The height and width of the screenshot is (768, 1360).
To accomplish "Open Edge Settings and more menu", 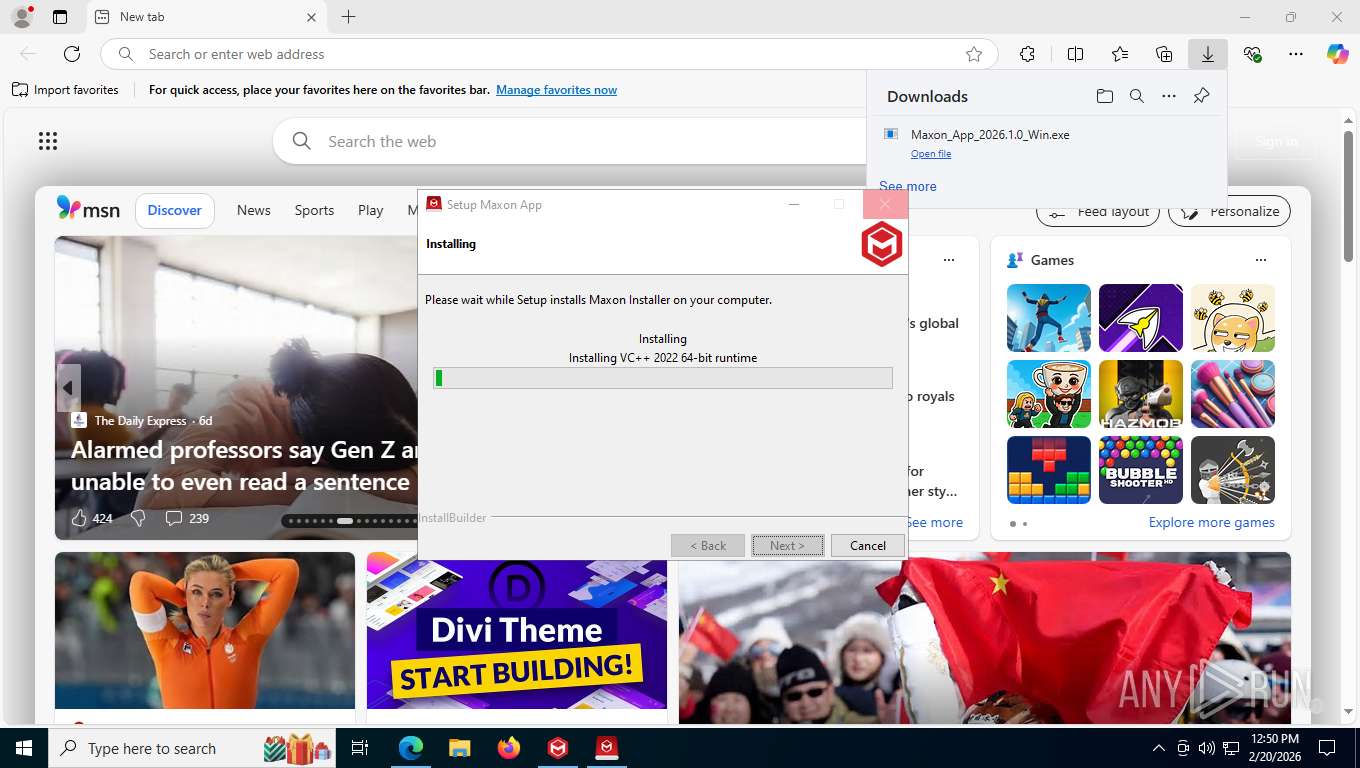I will (x=1296, y=54).
